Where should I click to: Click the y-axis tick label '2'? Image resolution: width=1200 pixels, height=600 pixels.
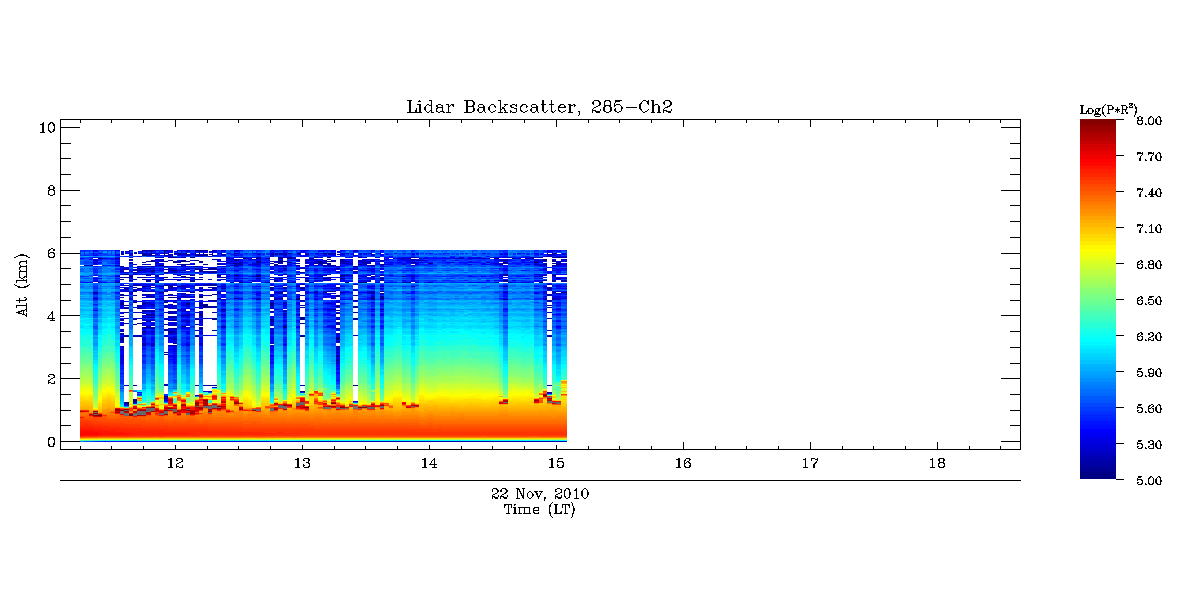click(49, 379)
